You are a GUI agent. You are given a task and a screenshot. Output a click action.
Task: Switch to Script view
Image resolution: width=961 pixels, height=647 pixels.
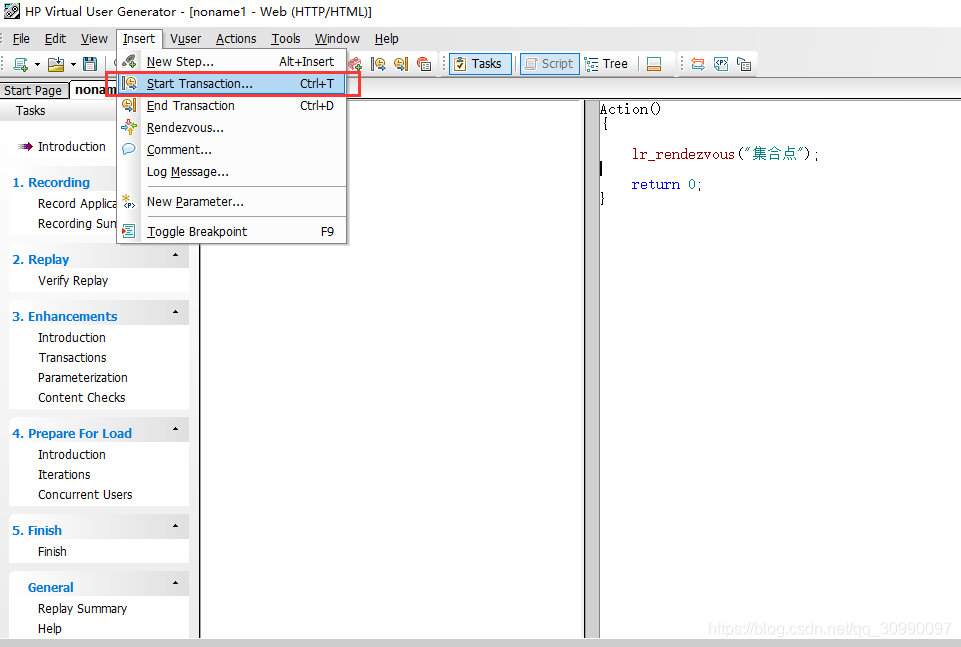point(550,64)
